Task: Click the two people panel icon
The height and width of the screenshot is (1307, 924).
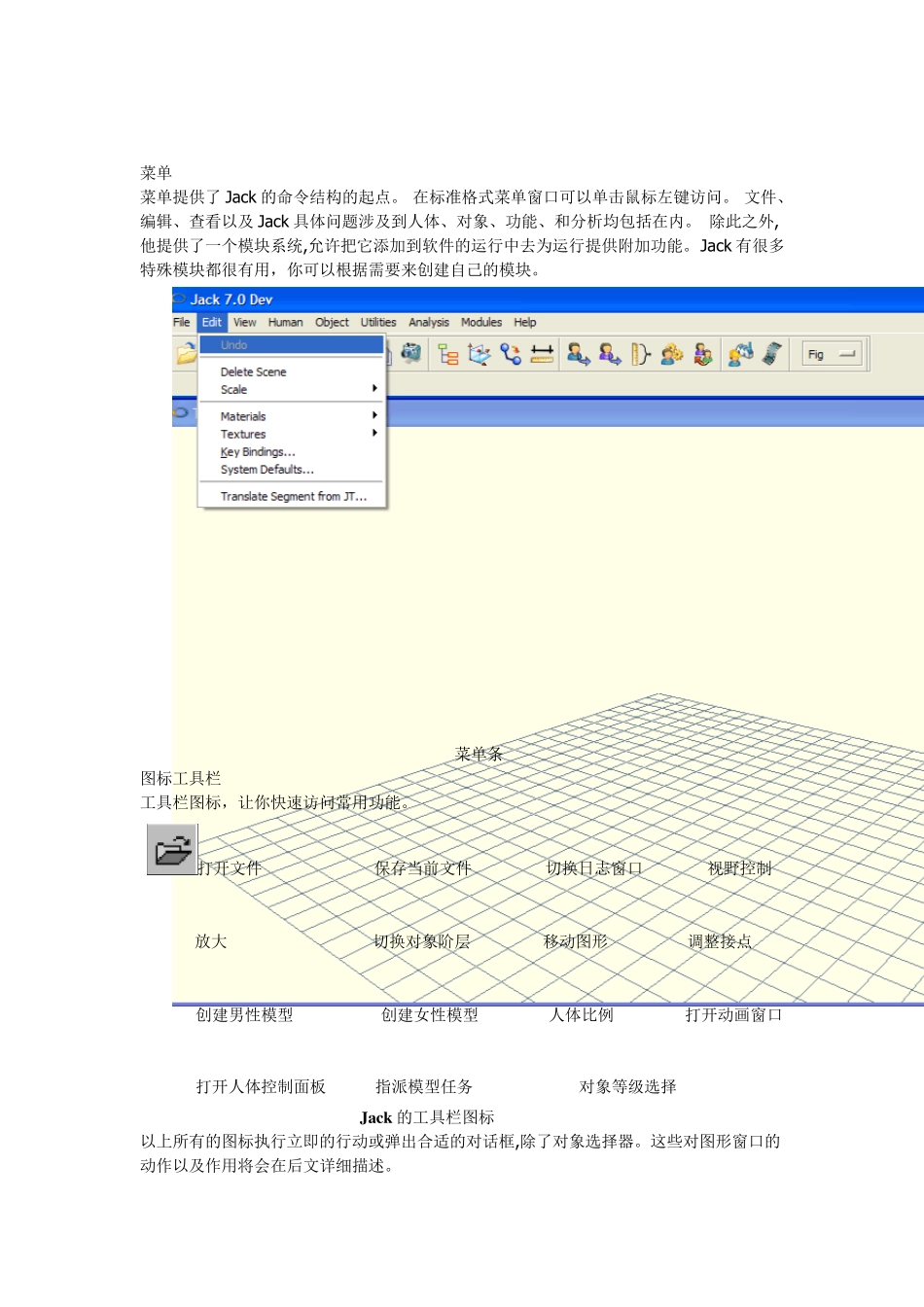Action: tap(703, 355)
